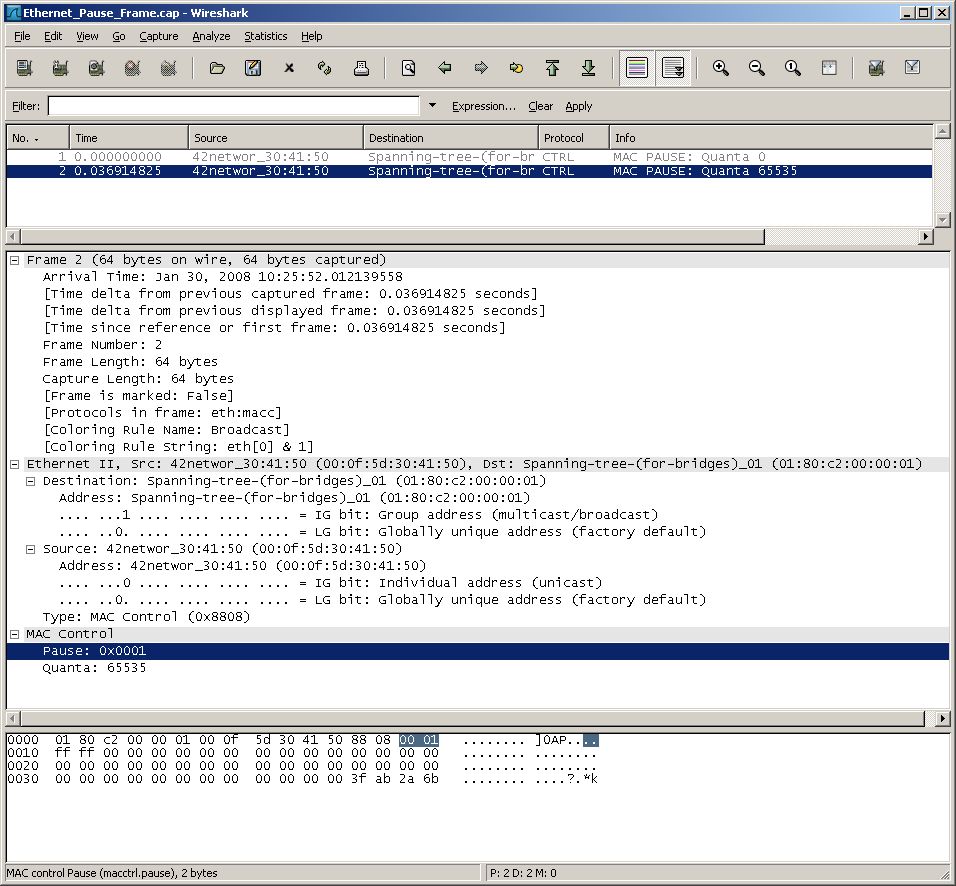Zoom out toolbar icon
Image resolution: width=956 pixels, height=886 pixels.
(757, 68)
